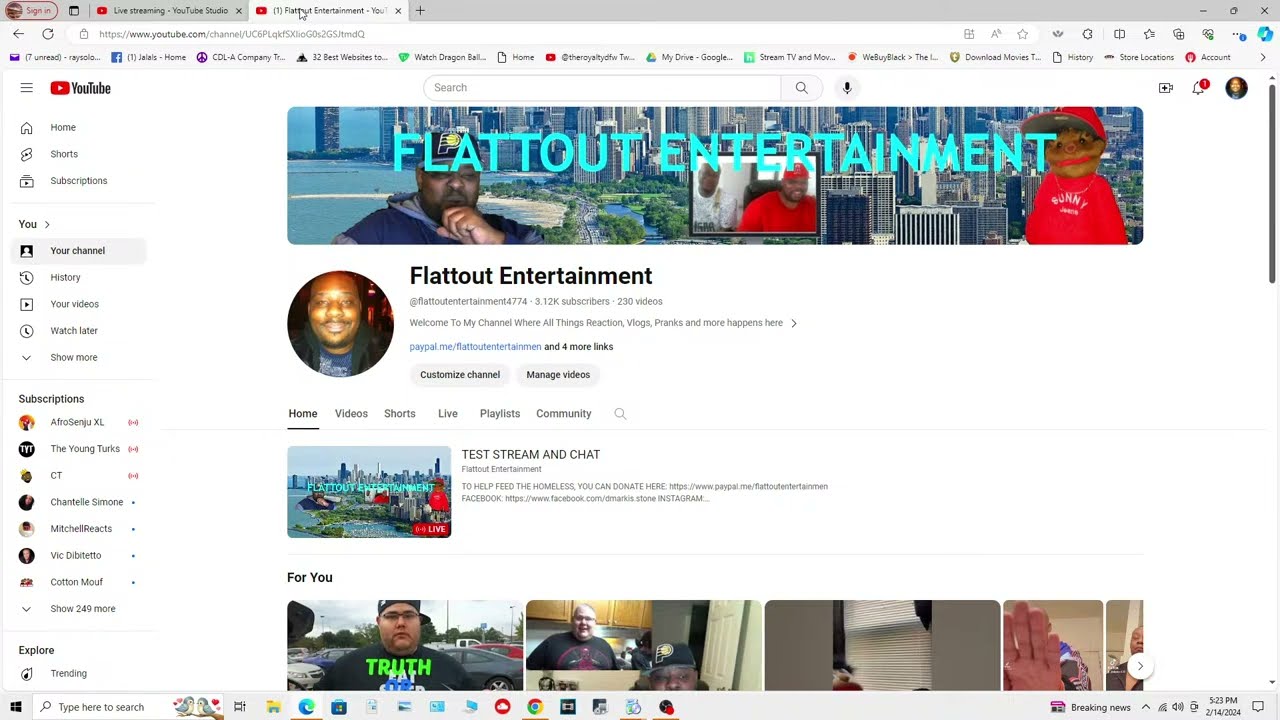Open the Sign in profile button
Image resolution: width=1280 pixels, height=720 pixels.
click(x=31, y=10)
